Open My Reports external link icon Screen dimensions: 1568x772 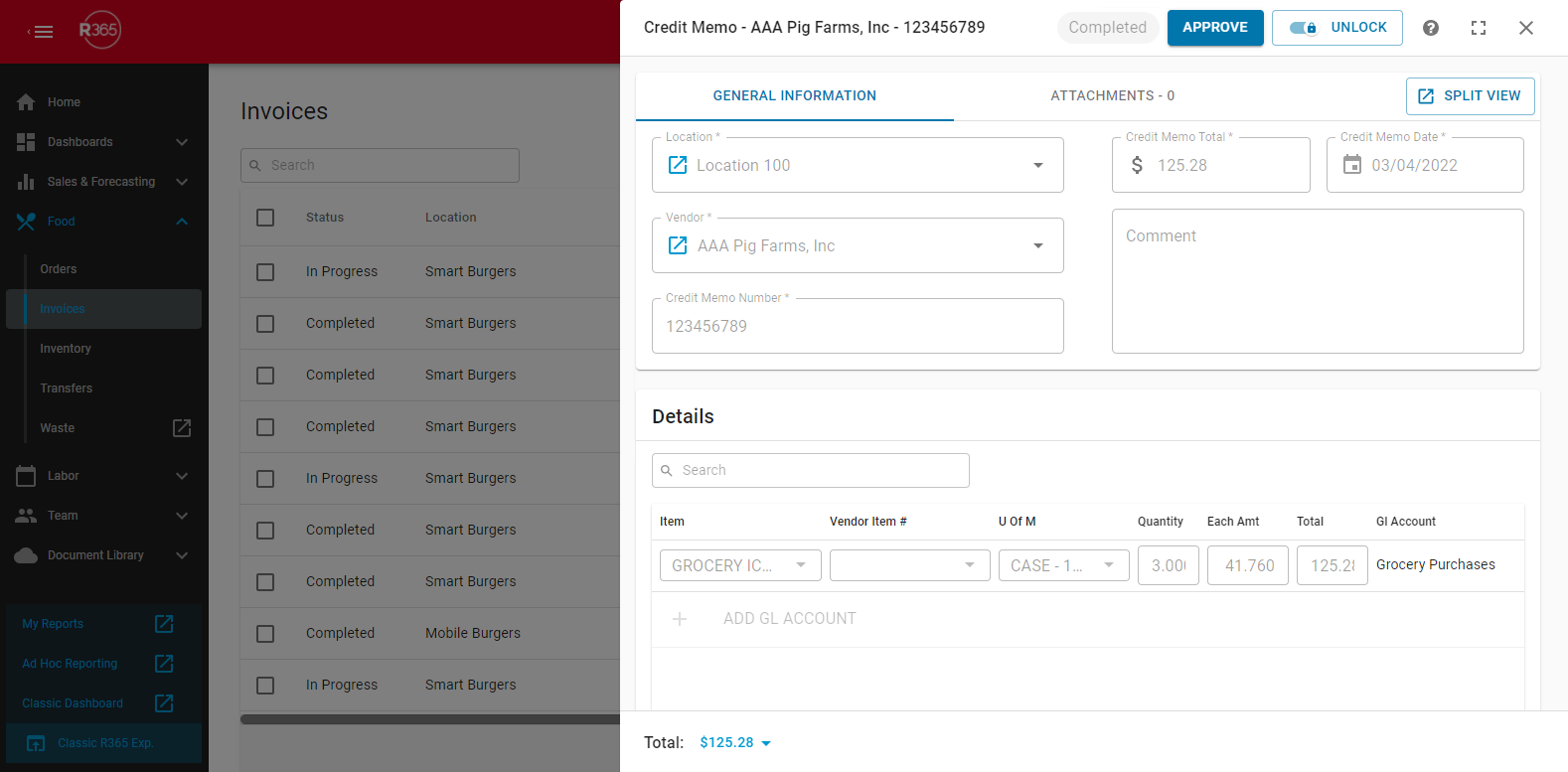pos(164,624)
